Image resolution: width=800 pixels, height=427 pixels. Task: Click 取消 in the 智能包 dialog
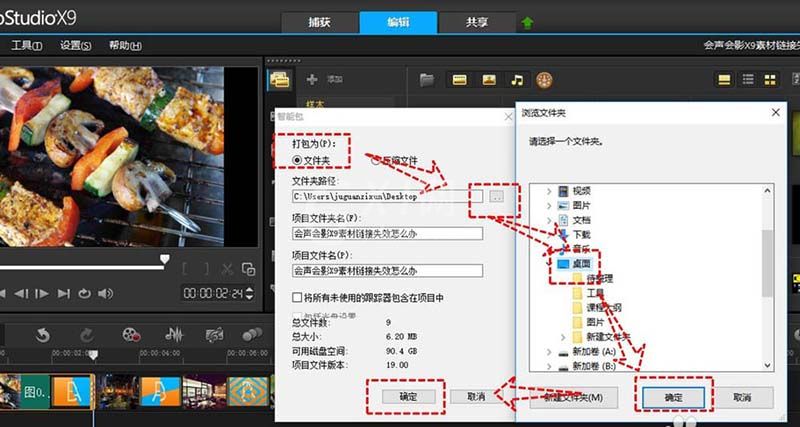476,396
